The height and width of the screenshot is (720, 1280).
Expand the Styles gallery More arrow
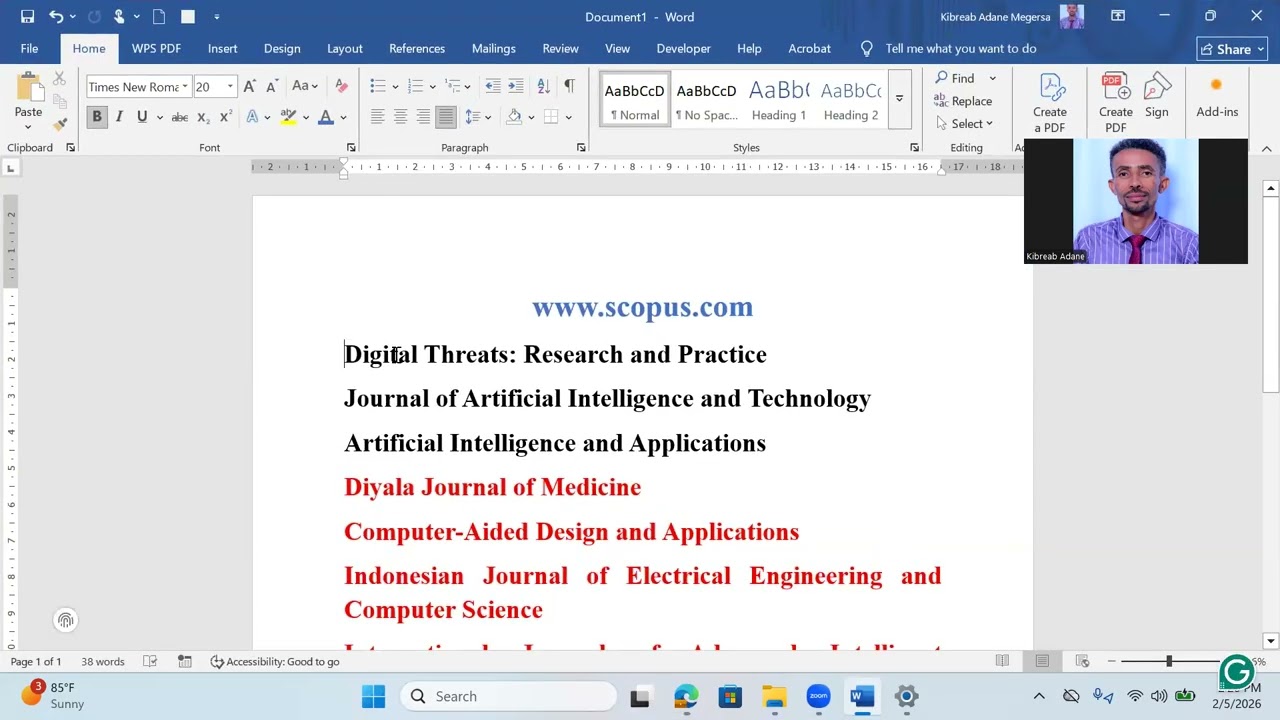899,99
